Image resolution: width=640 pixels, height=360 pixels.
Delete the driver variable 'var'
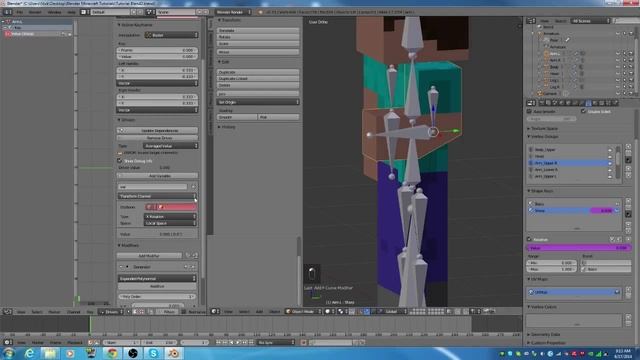click(x=193, y=187)
